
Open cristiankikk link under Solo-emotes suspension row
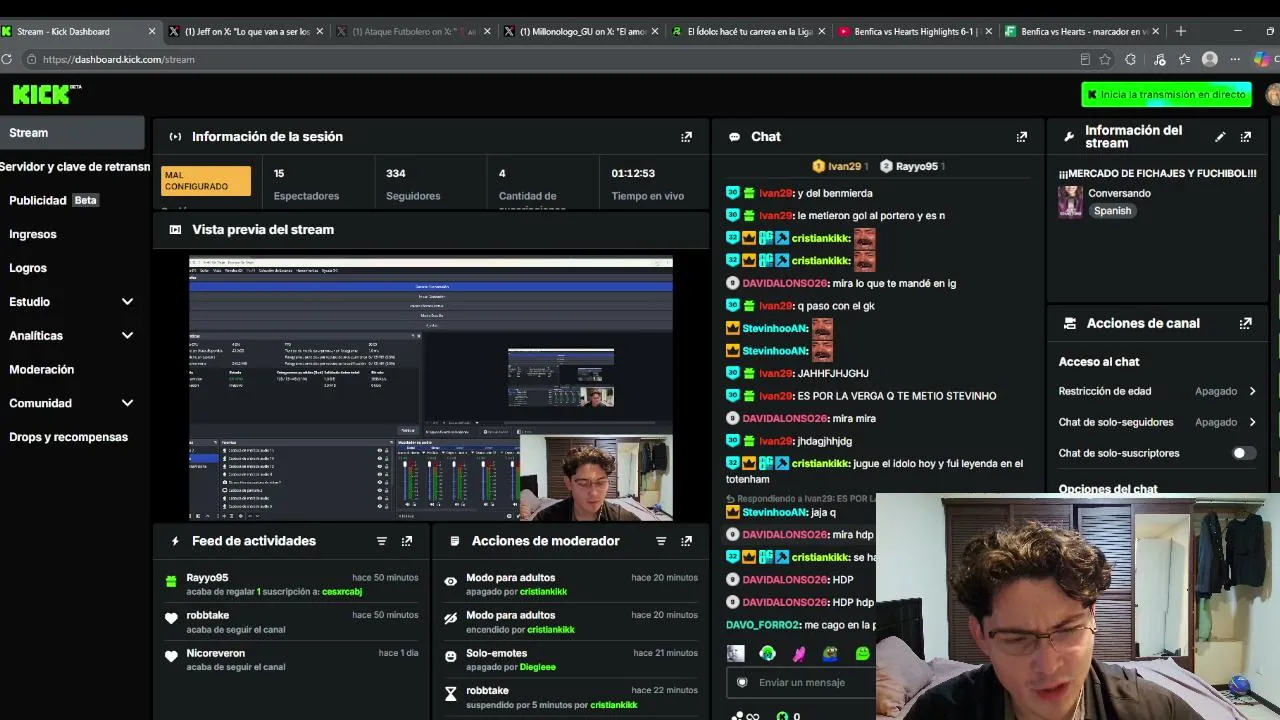613,705
